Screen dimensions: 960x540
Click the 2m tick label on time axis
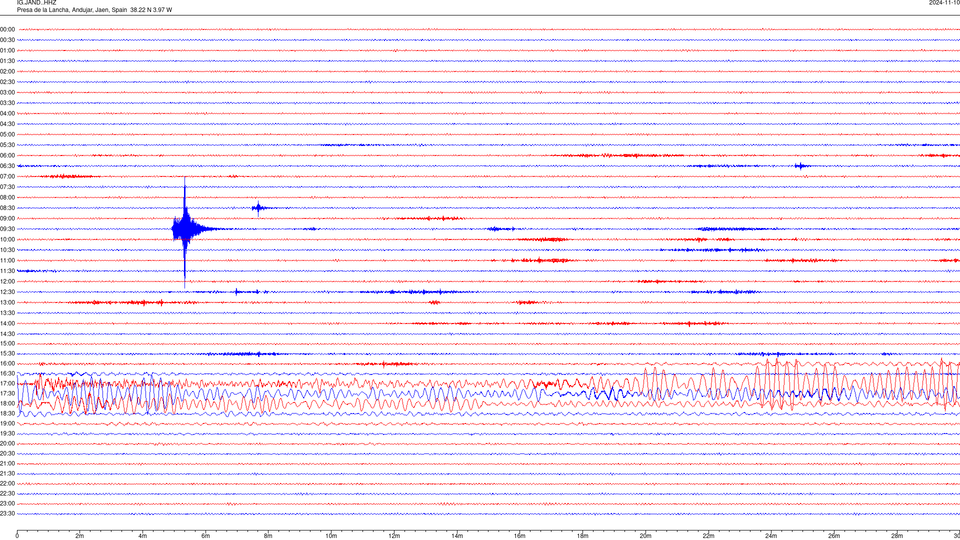click(80, 536)
